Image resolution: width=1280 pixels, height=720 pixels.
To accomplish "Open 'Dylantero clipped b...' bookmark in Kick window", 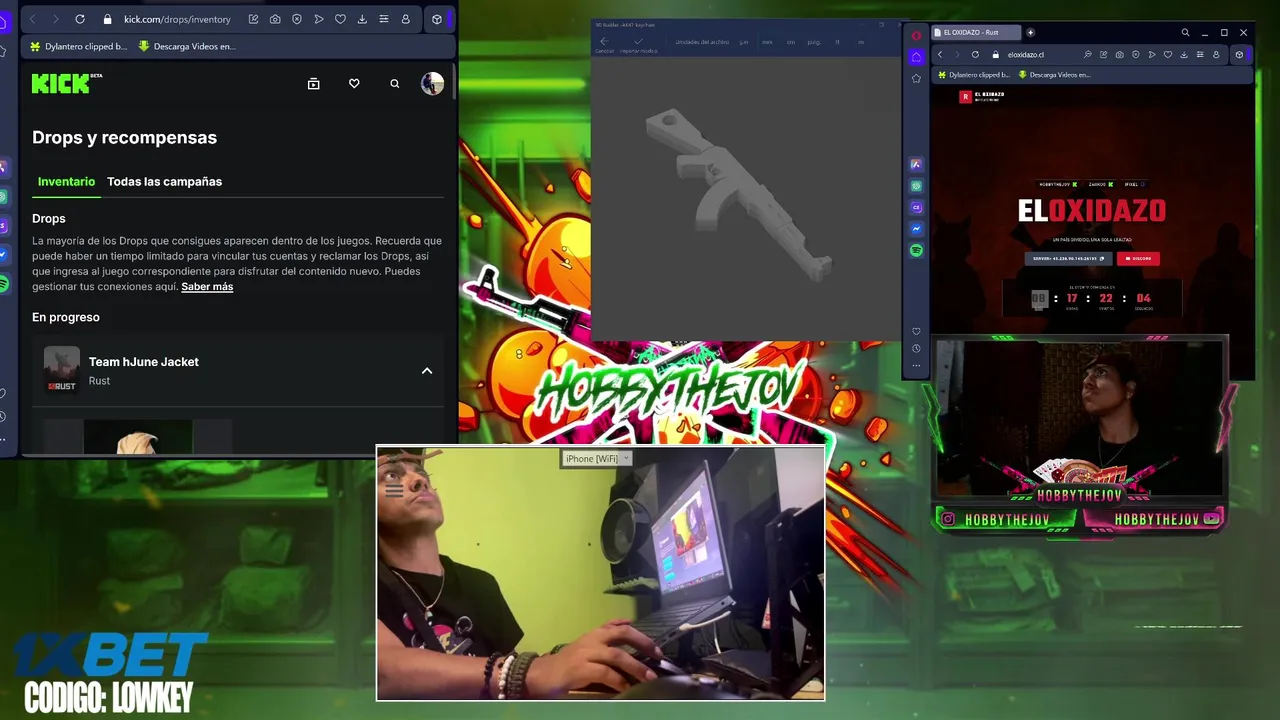I will (x=79, y=46).
